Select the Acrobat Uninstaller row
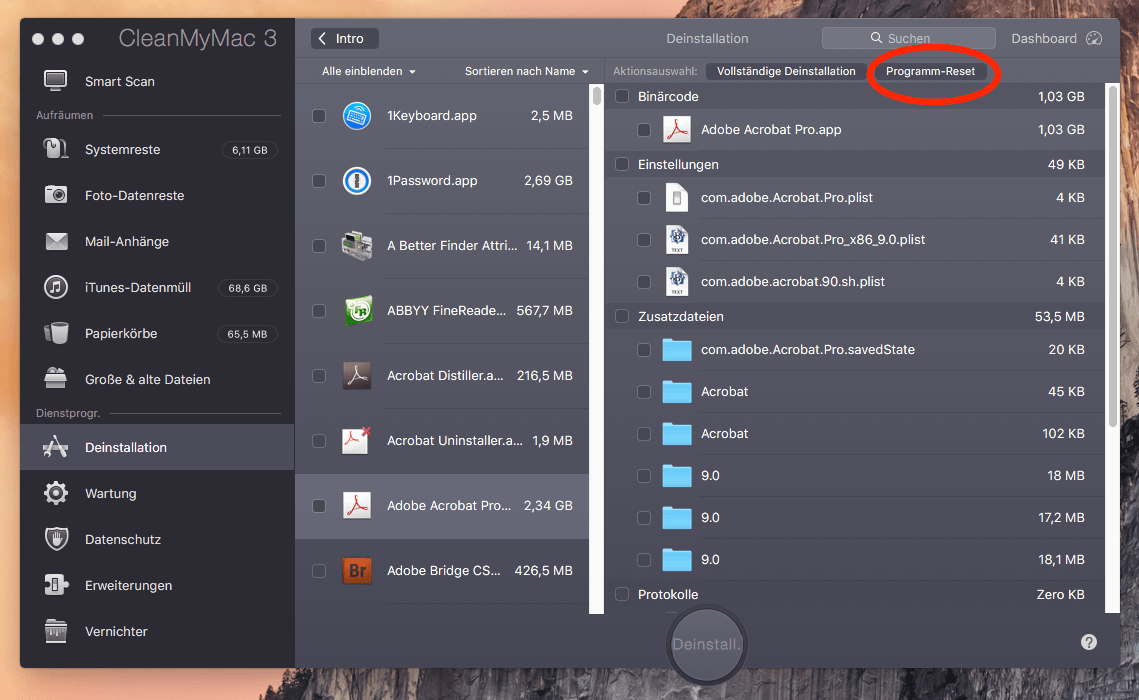The width and height of the screenshot is (1139, 700). [442, 440]
